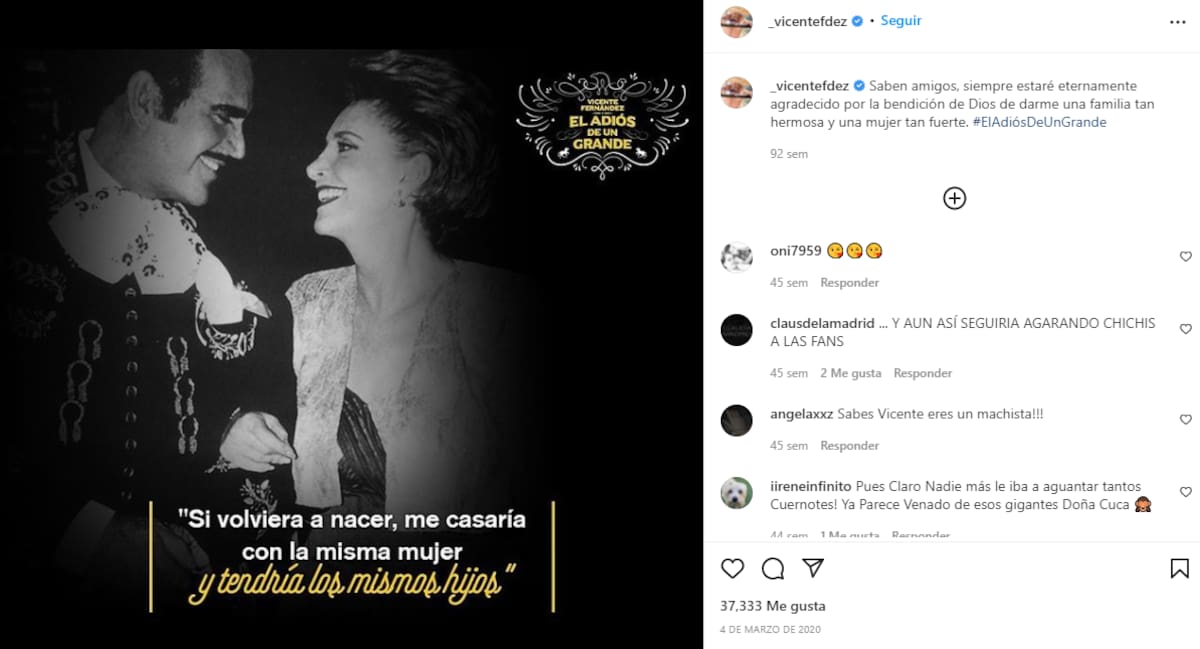Like angelaxxz's comment heart
1200x649 pixels.
(1186, 420)
